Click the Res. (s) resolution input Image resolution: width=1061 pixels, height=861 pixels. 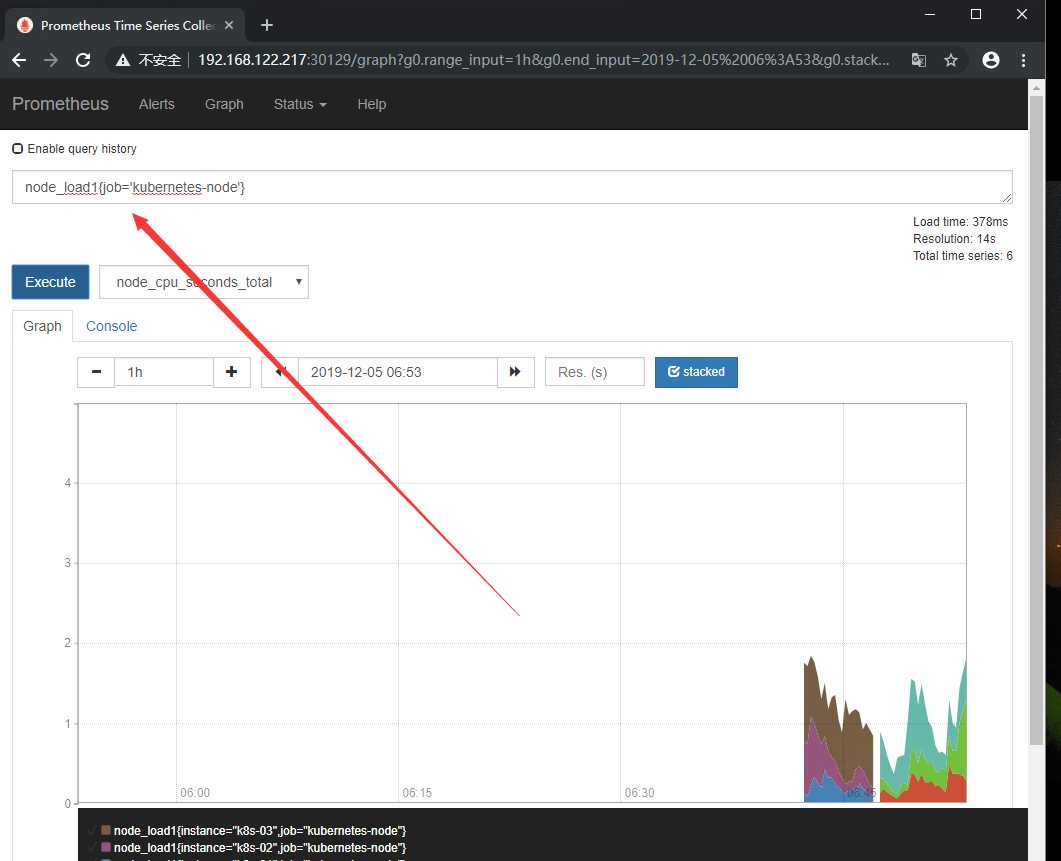tap(595, 372)
